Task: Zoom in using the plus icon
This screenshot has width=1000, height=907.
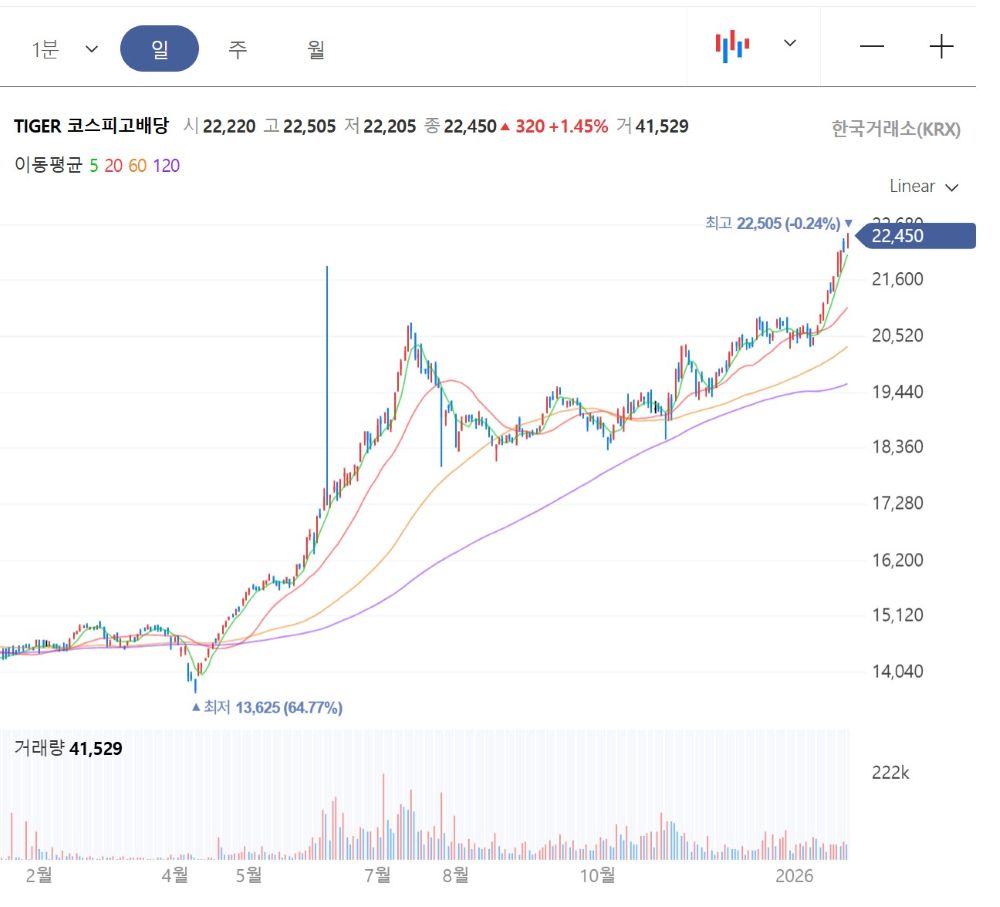Action: point(941,47)
